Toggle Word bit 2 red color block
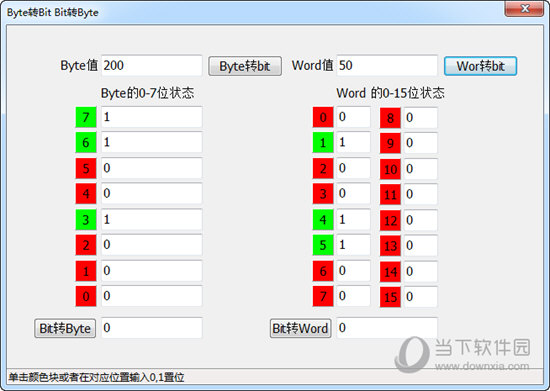The height and width of the screenshot is (391, 550). [323, 168]
